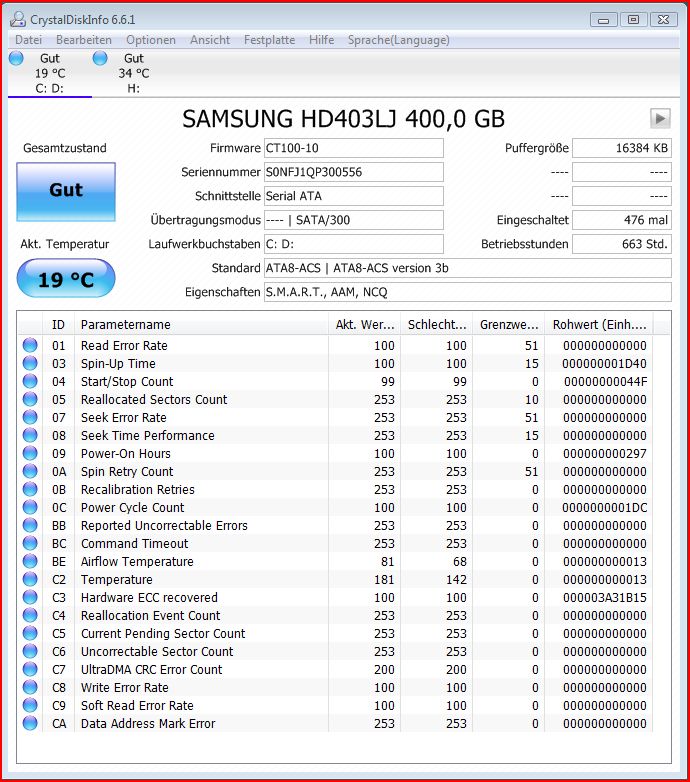Click the health orb beside 34 °C
The width and height of the screenshot is (690, 782).
click(x=100, y=58)
